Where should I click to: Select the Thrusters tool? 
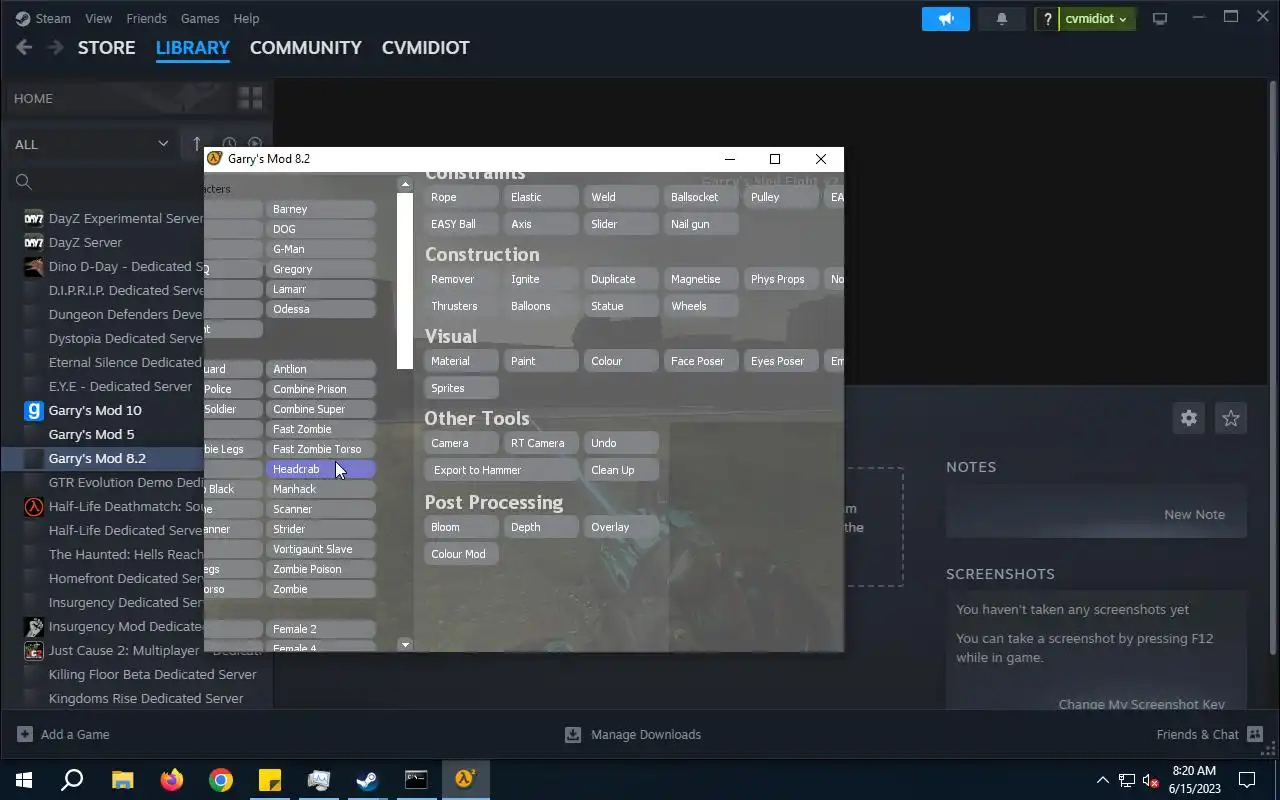tap(461, 306)
